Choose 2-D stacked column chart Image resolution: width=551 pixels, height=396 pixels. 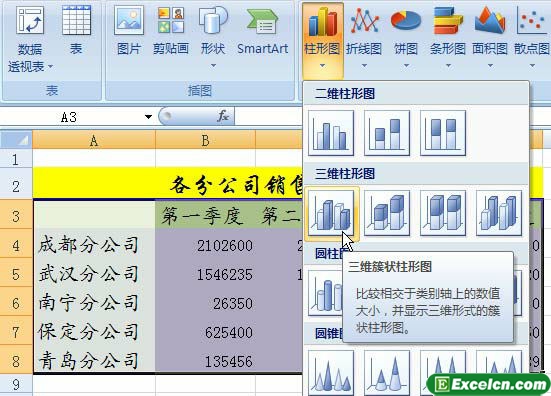[387, 133]
